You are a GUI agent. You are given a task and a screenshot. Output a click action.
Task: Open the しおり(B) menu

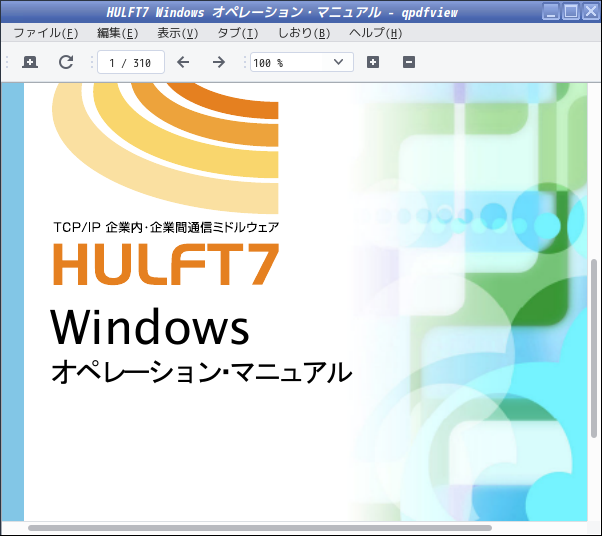pos(304,33)
